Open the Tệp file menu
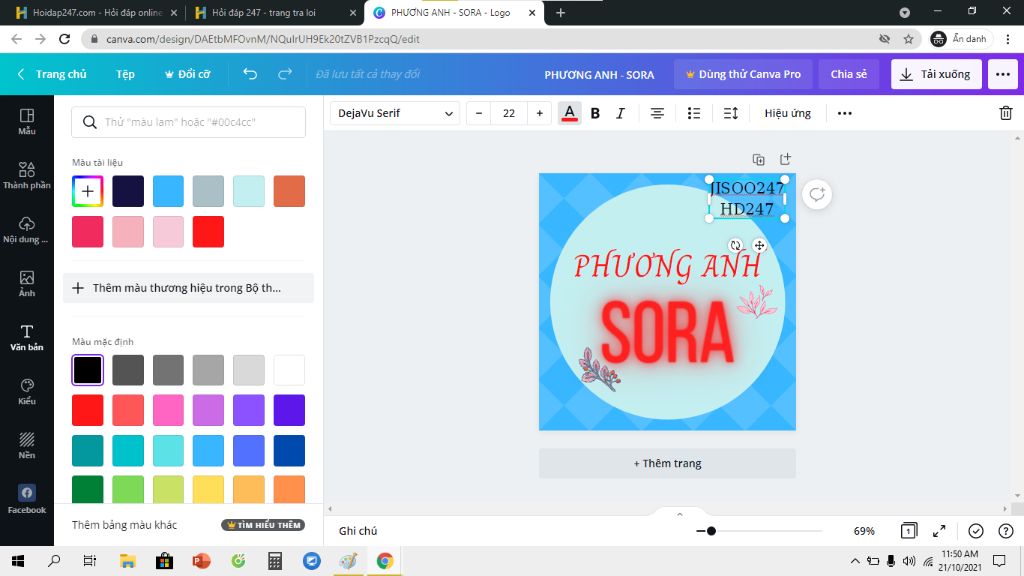The image size is (1024, 576). coord(125,74)
